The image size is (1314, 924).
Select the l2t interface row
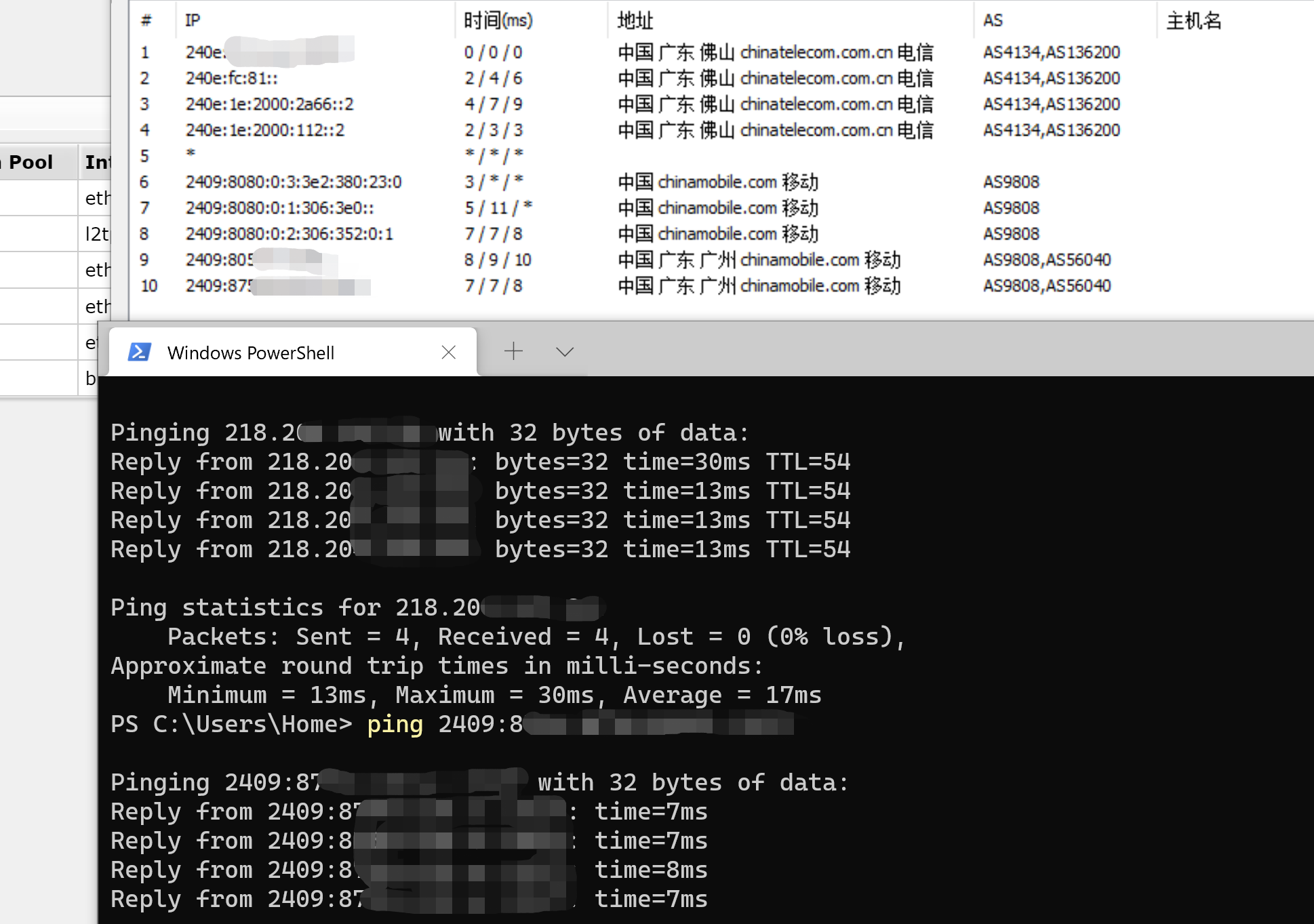96,234
